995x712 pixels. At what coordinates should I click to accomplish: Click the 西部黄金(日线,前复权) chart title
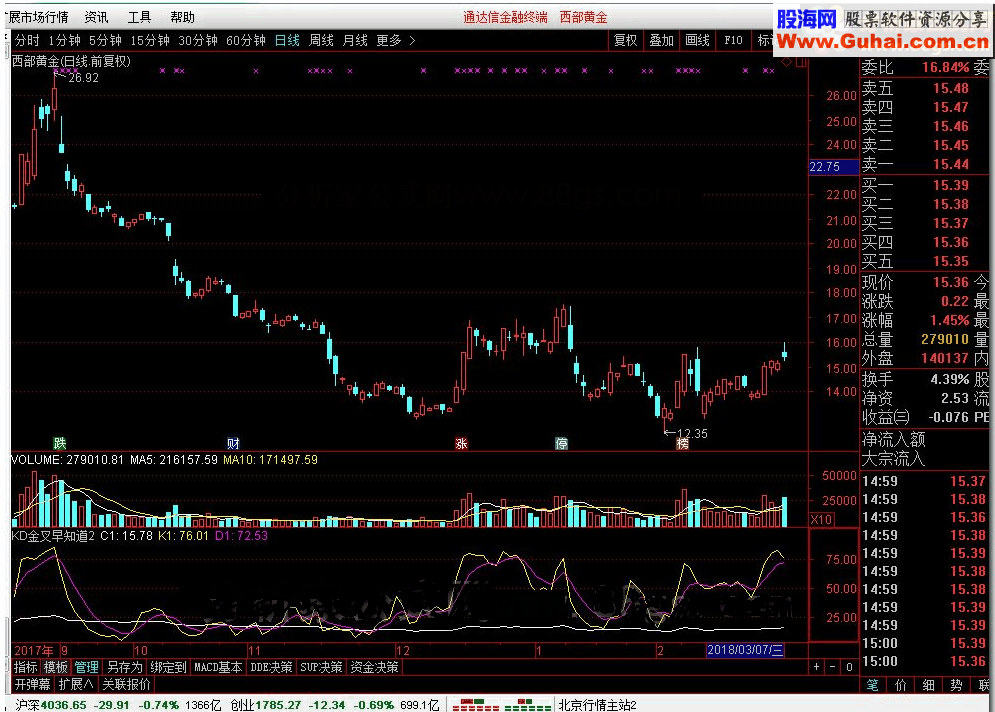click(x=71, y=61)
